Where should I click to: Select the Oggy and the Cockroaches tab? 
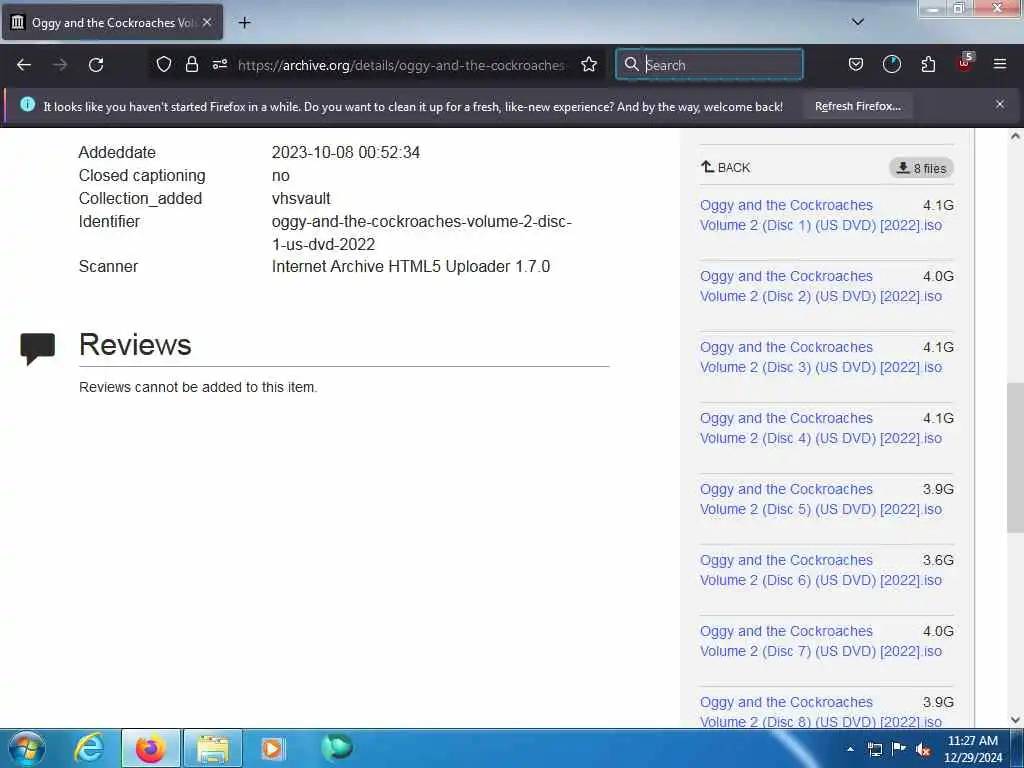tap(112, 22)
